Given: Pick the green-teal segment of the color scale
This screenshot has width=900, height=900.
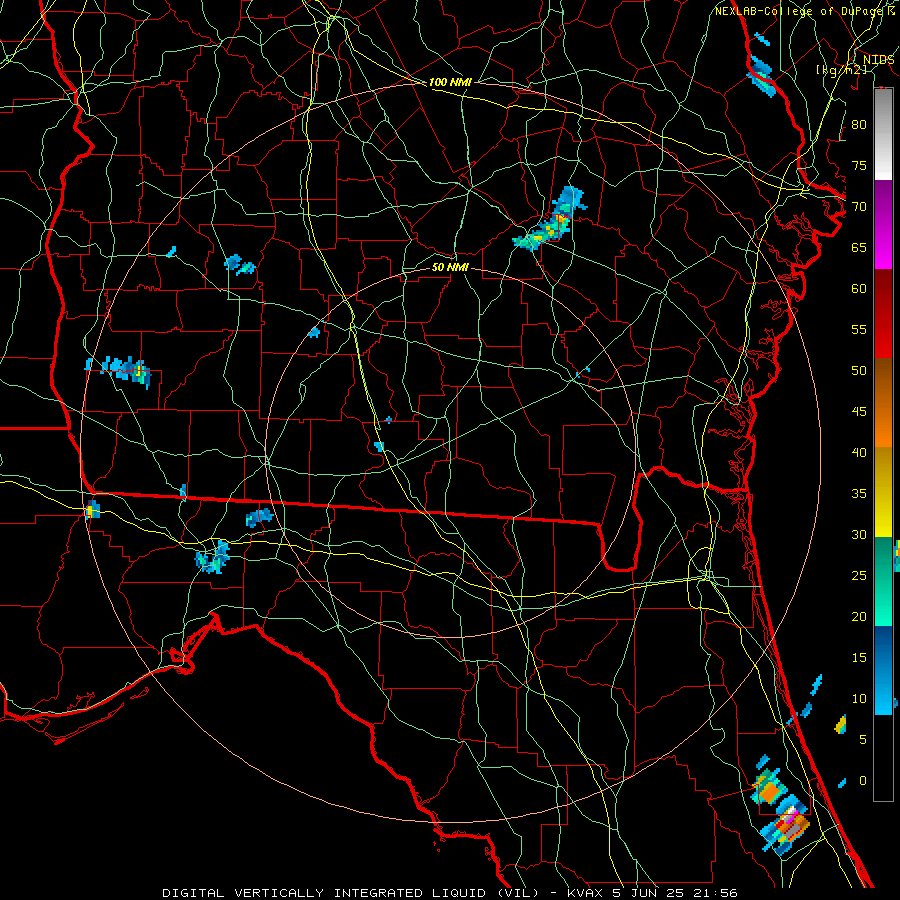Looking at the screenshot, I should [x=883, y=581].
